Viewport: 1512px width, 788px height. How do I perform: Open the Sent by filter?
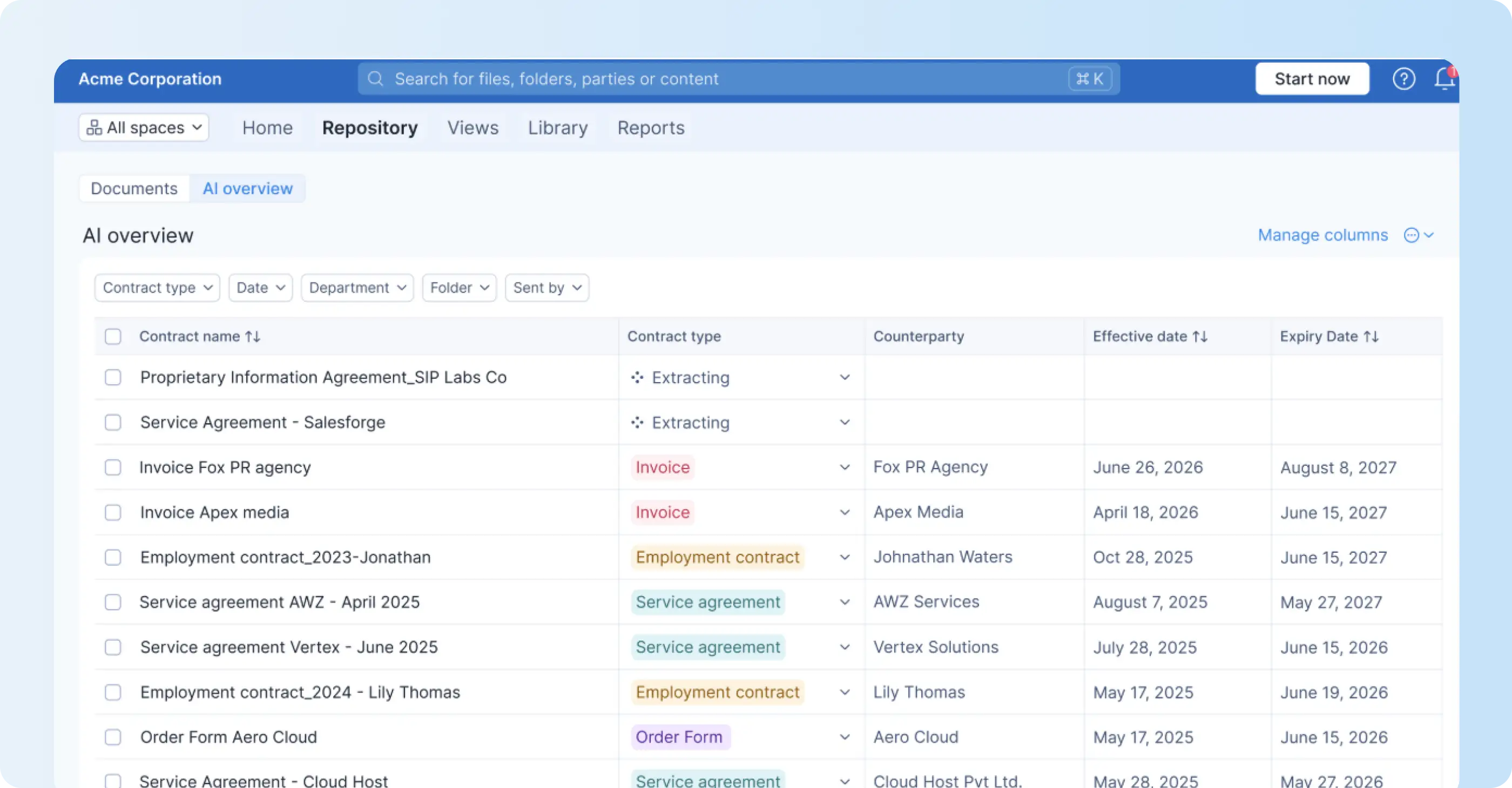coord(547,288)
